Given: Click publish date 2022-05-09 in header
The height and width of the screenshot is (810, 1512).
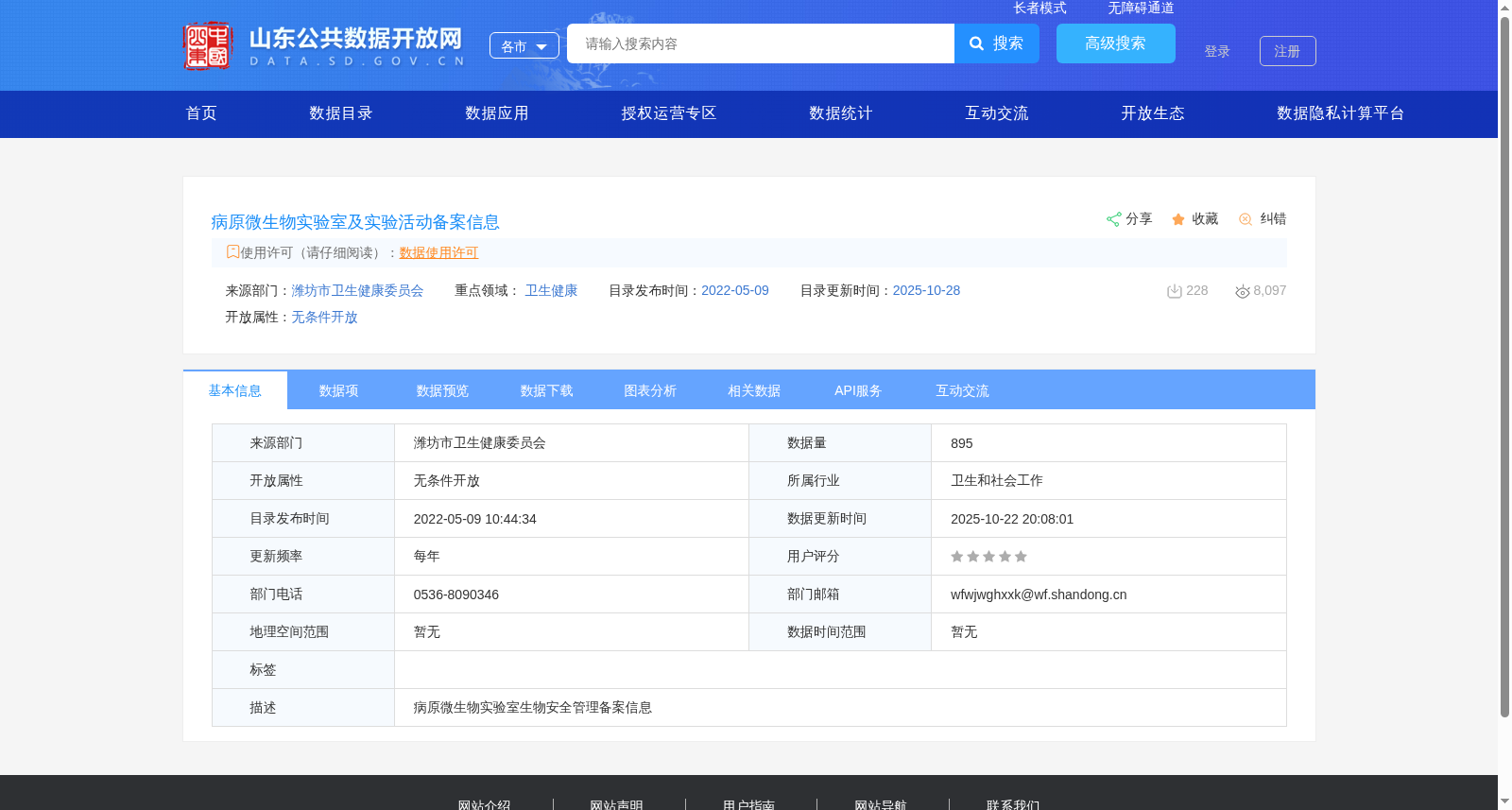Looking at the screenshot, I should [735, 291].
